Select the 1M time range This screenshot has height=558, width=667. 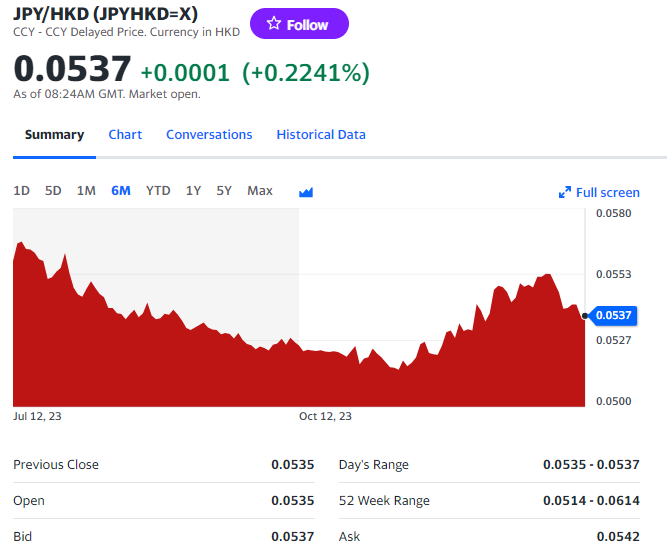(x=86, y=191)
